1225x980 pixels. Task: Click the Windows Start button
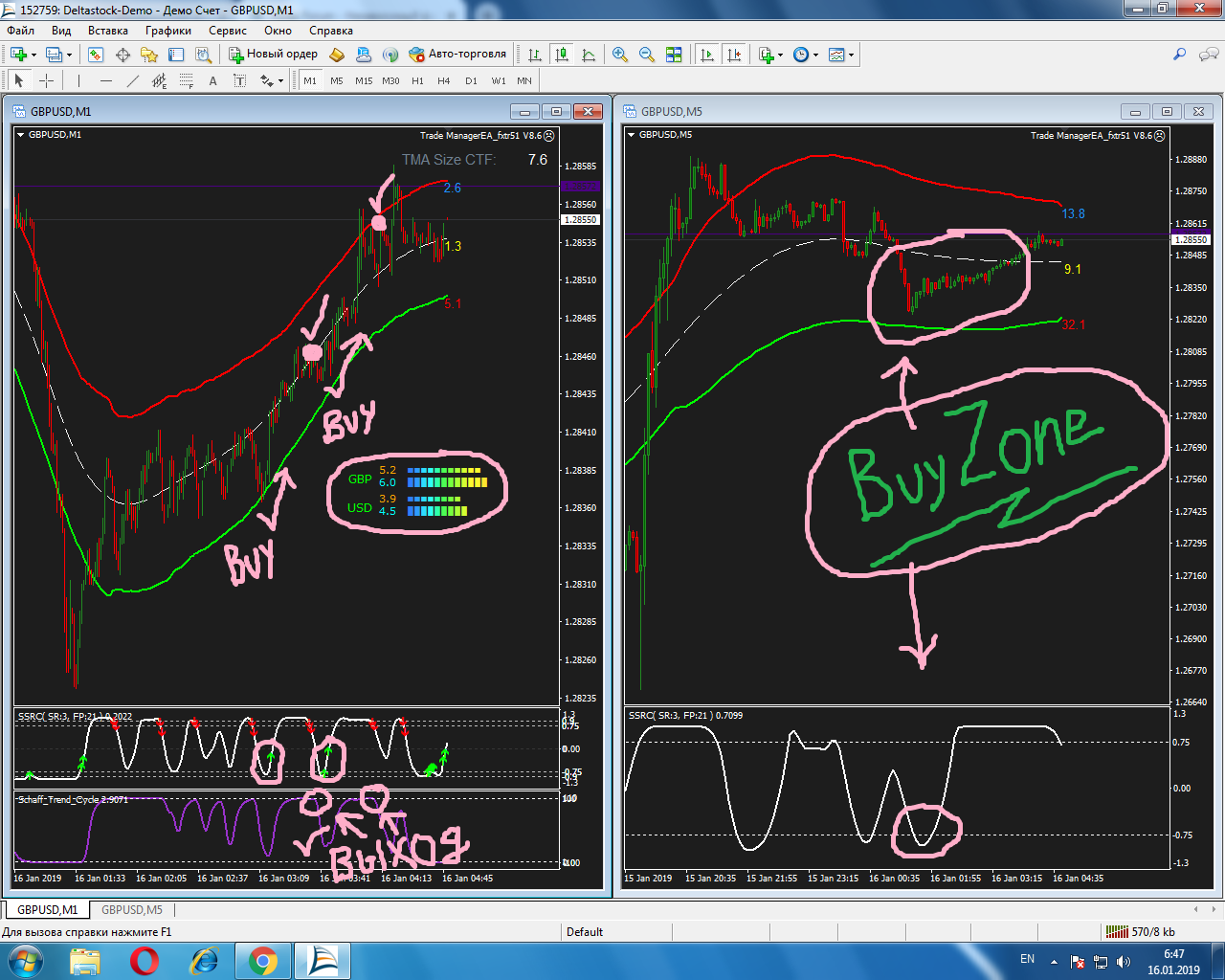pyautogui.click(x=25, y=960)
